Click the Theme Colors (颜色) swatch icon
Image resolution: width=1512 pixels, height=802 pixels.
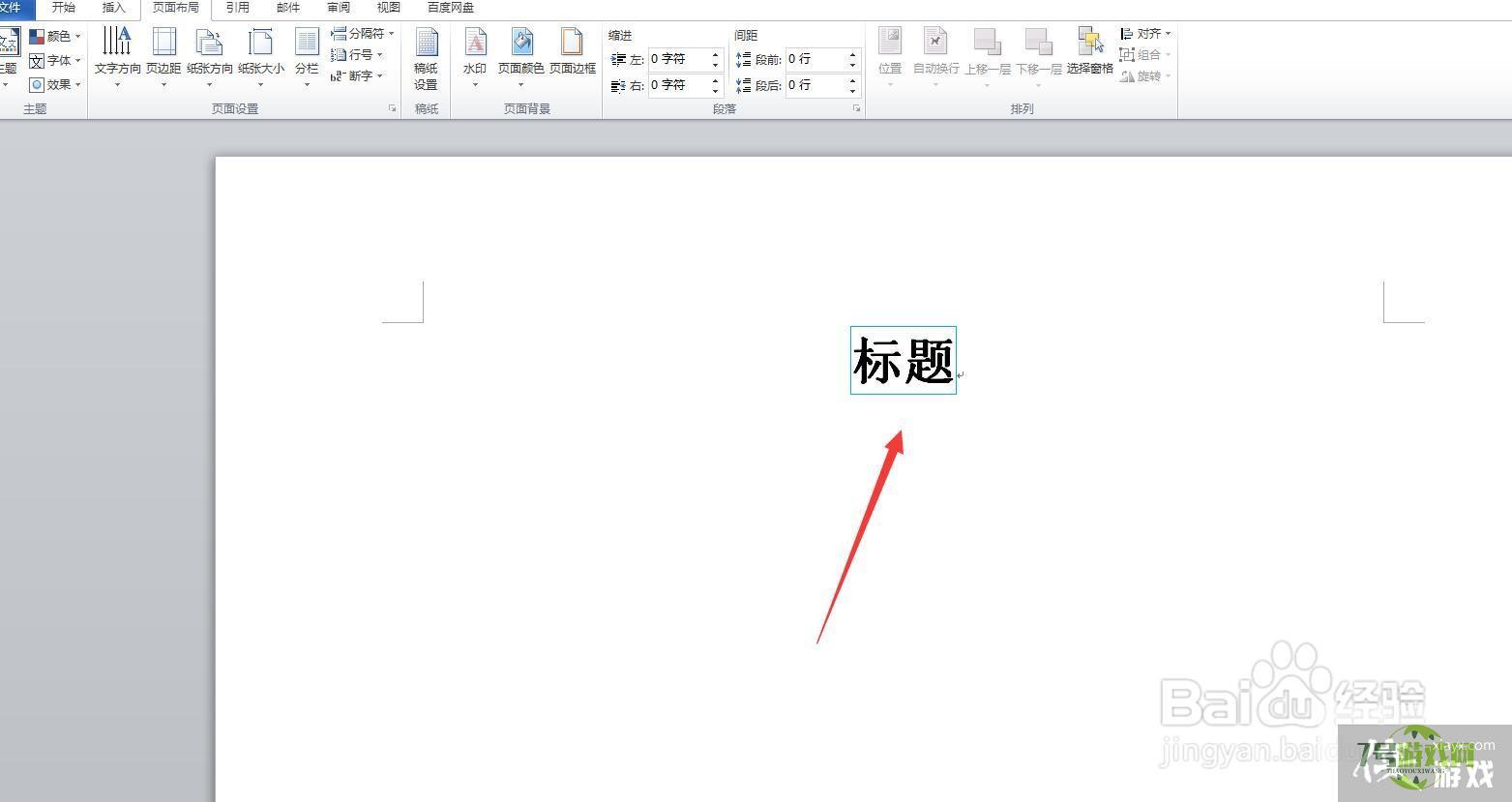pyautogui.click(x=37, y=37)
